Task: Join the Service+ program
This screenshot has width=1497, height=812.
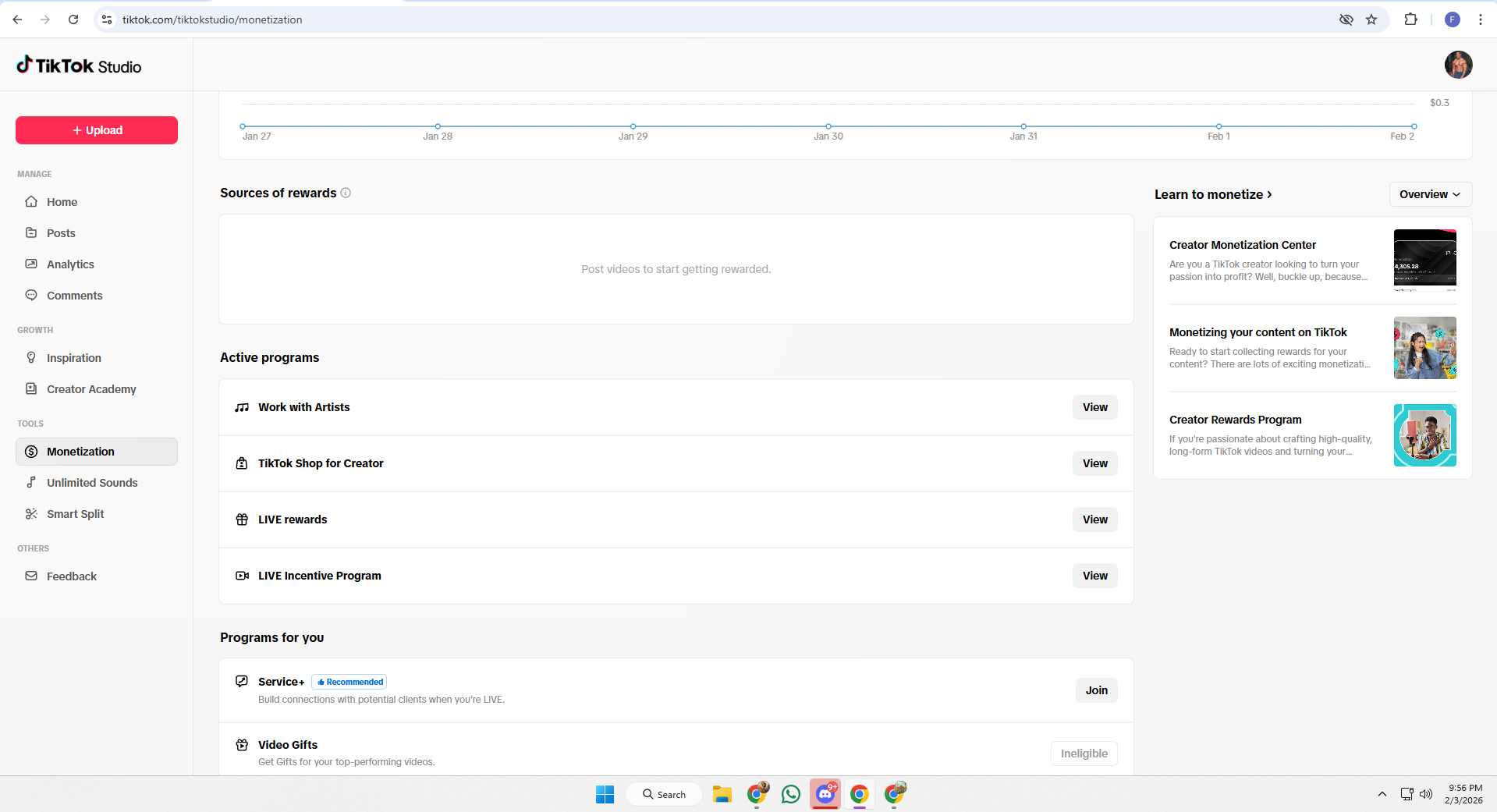Action: [1096, 690]
